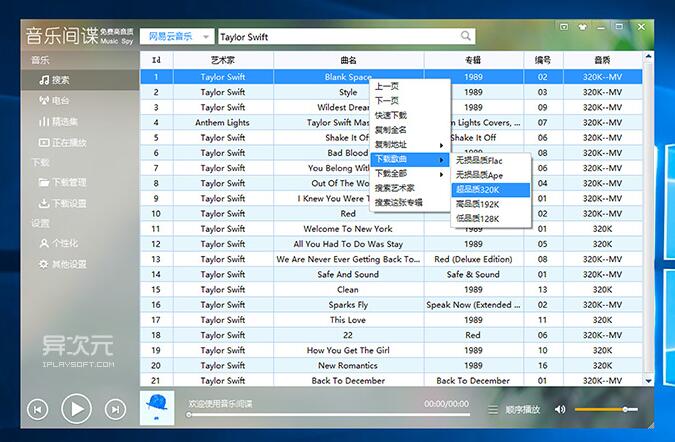Click artist Anthem Lights in row 4
The height and width of the screenshot is (442, 675).
(x=223, y=123)
